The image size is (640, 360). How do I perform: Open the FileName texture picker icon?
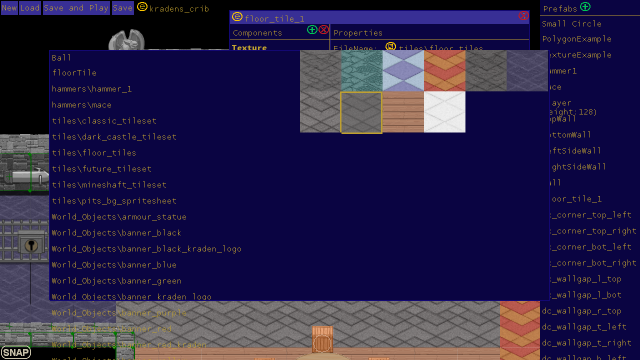[391, 46]
